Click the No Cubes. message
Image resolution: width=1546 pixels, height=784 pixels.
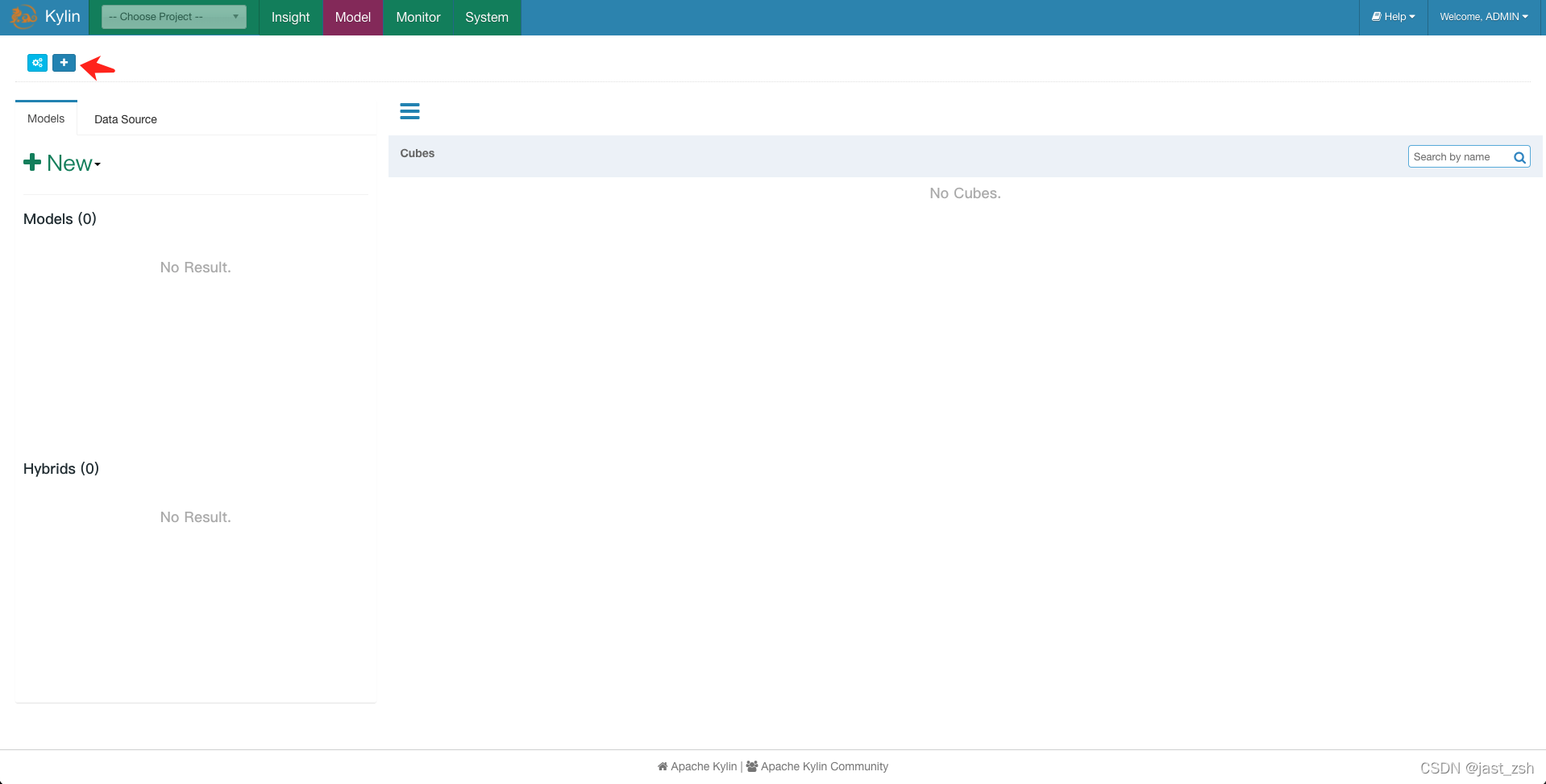click(x=965, y=193)
